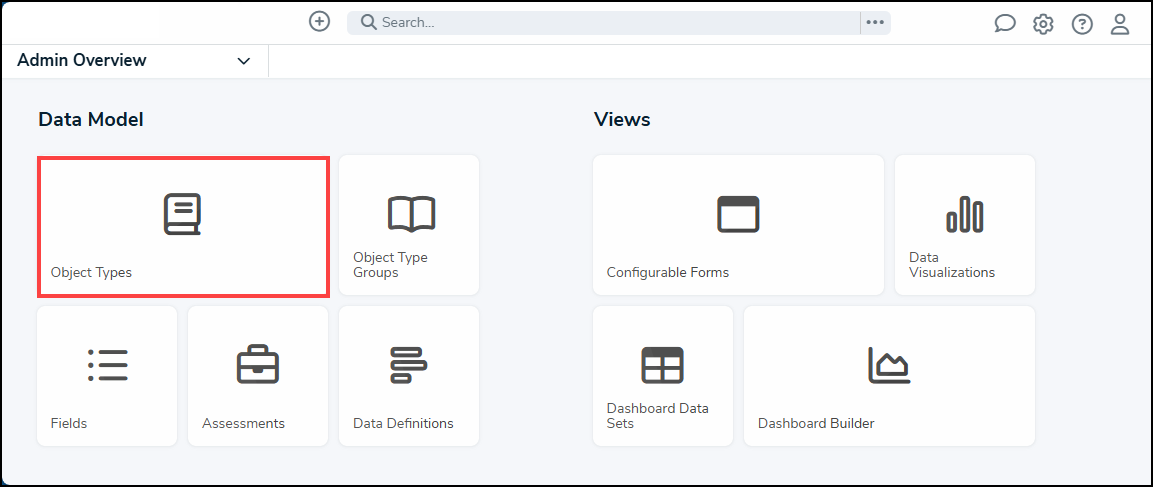This screenshot has width=1153, height=487.
Task: Open the Dashboard Data Sets table icon
Action: tap(662, 366)
